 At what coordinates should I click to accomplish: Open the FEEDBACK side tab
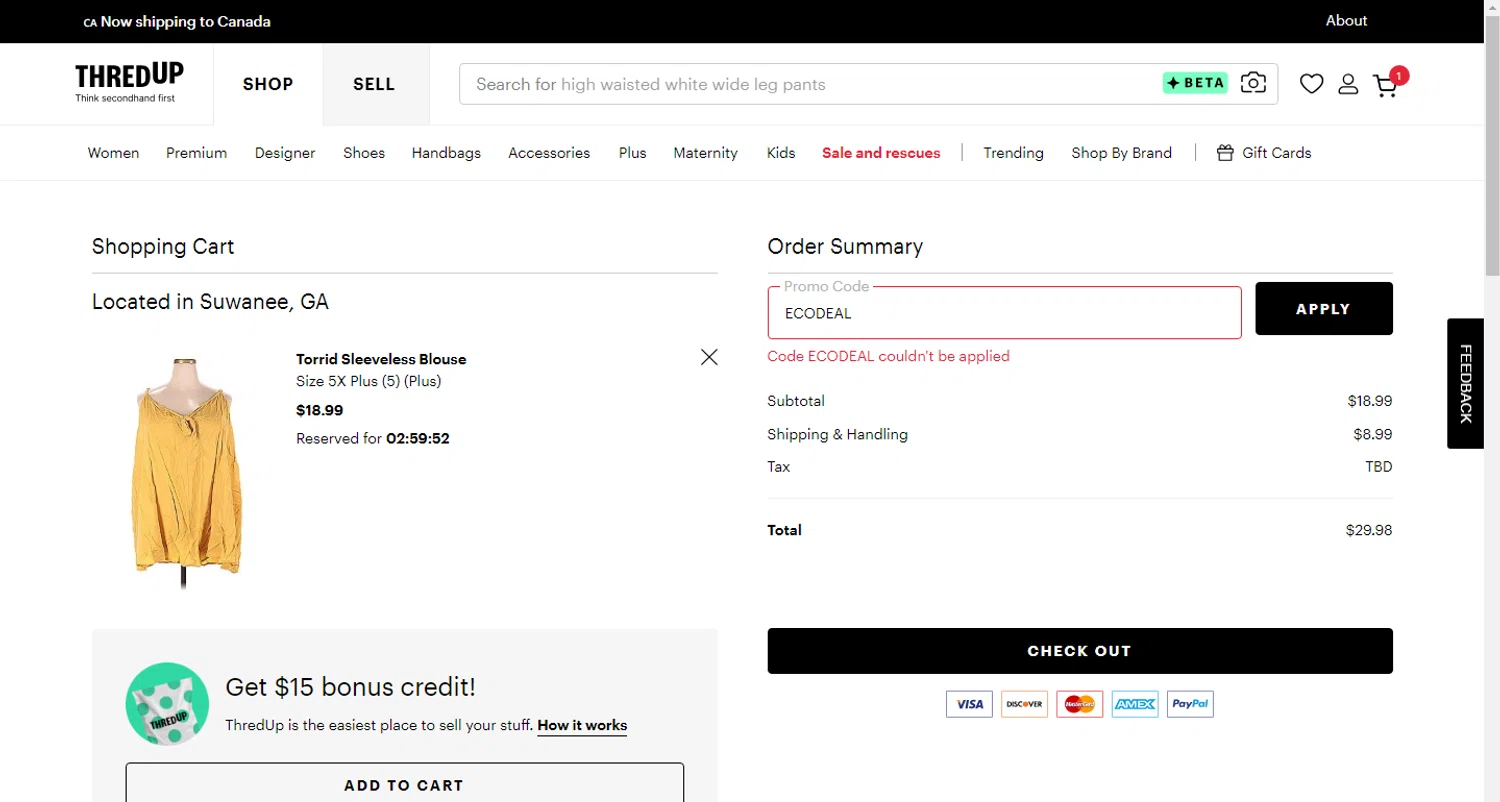[1465, 383]
